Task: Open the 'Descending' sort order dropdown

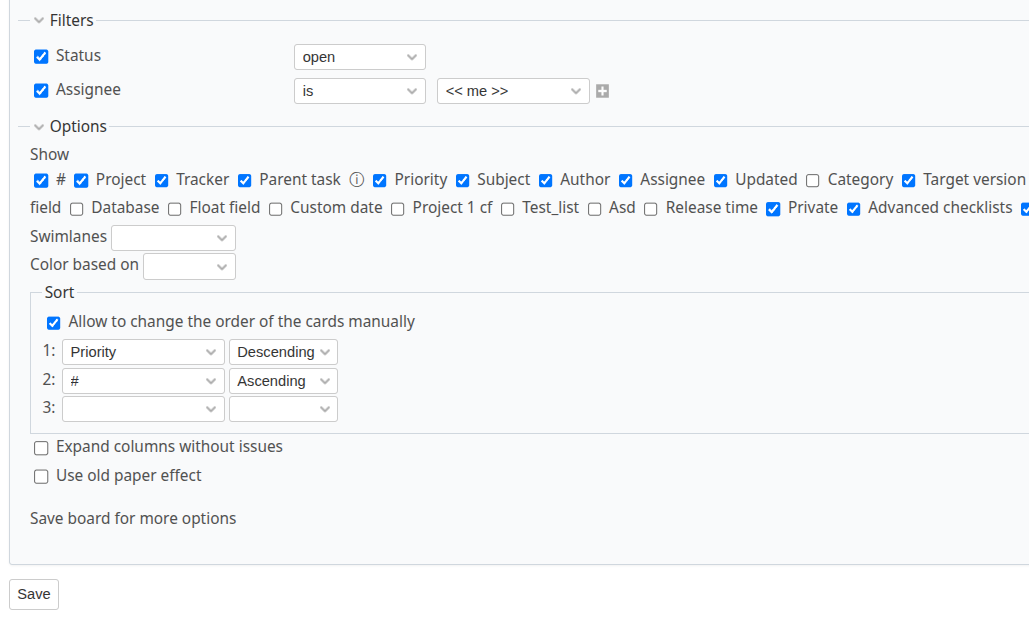Action: pos(283,352)
